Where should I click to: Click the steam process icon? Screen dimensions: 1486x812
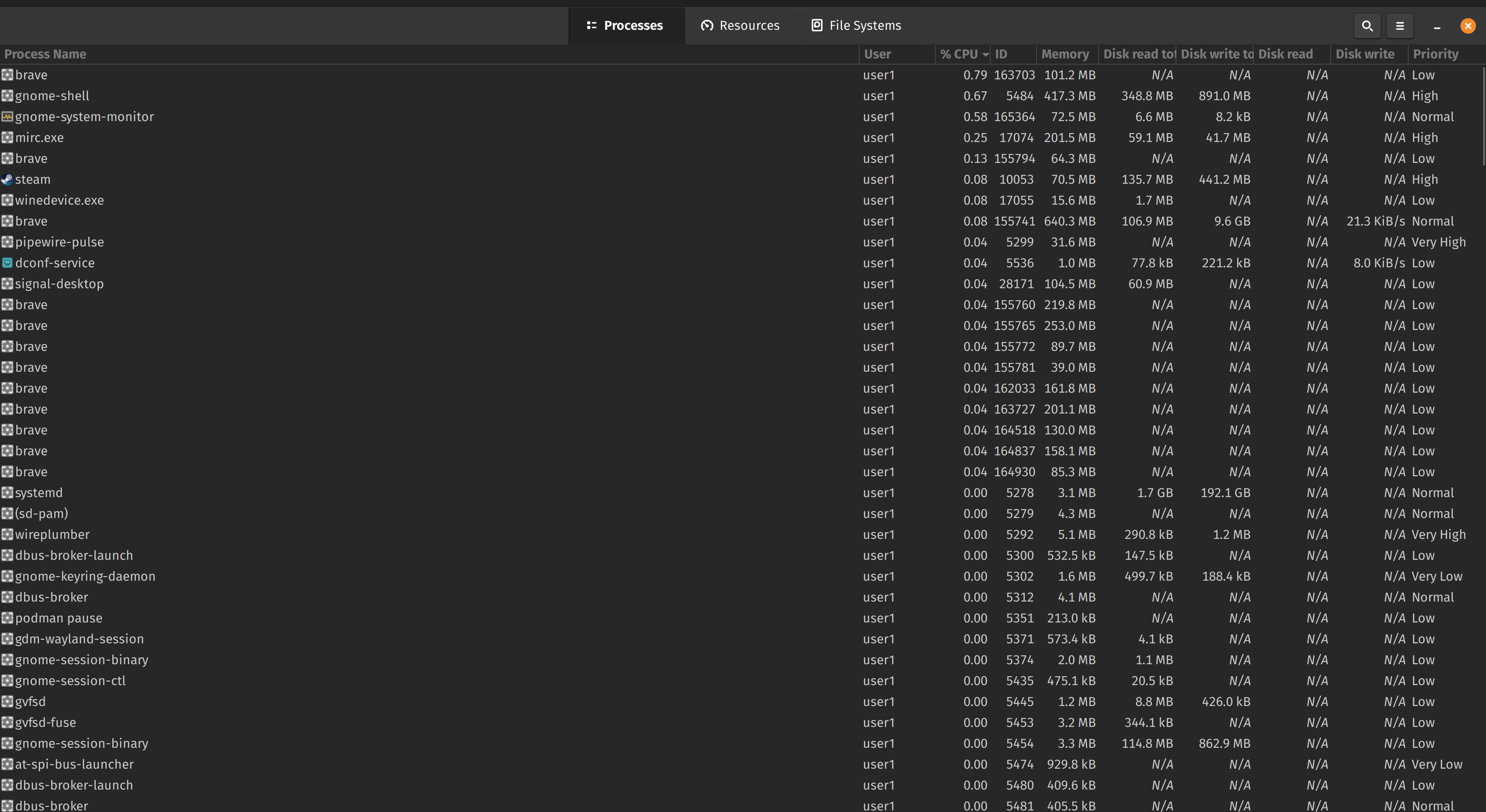pyautogui.click(x=7, y=179)
